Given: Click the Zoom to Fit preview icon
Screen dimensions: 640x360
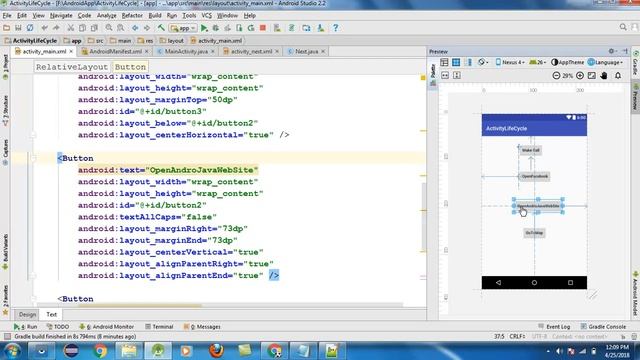Looking at the screenshot, I should coord(591,76).
